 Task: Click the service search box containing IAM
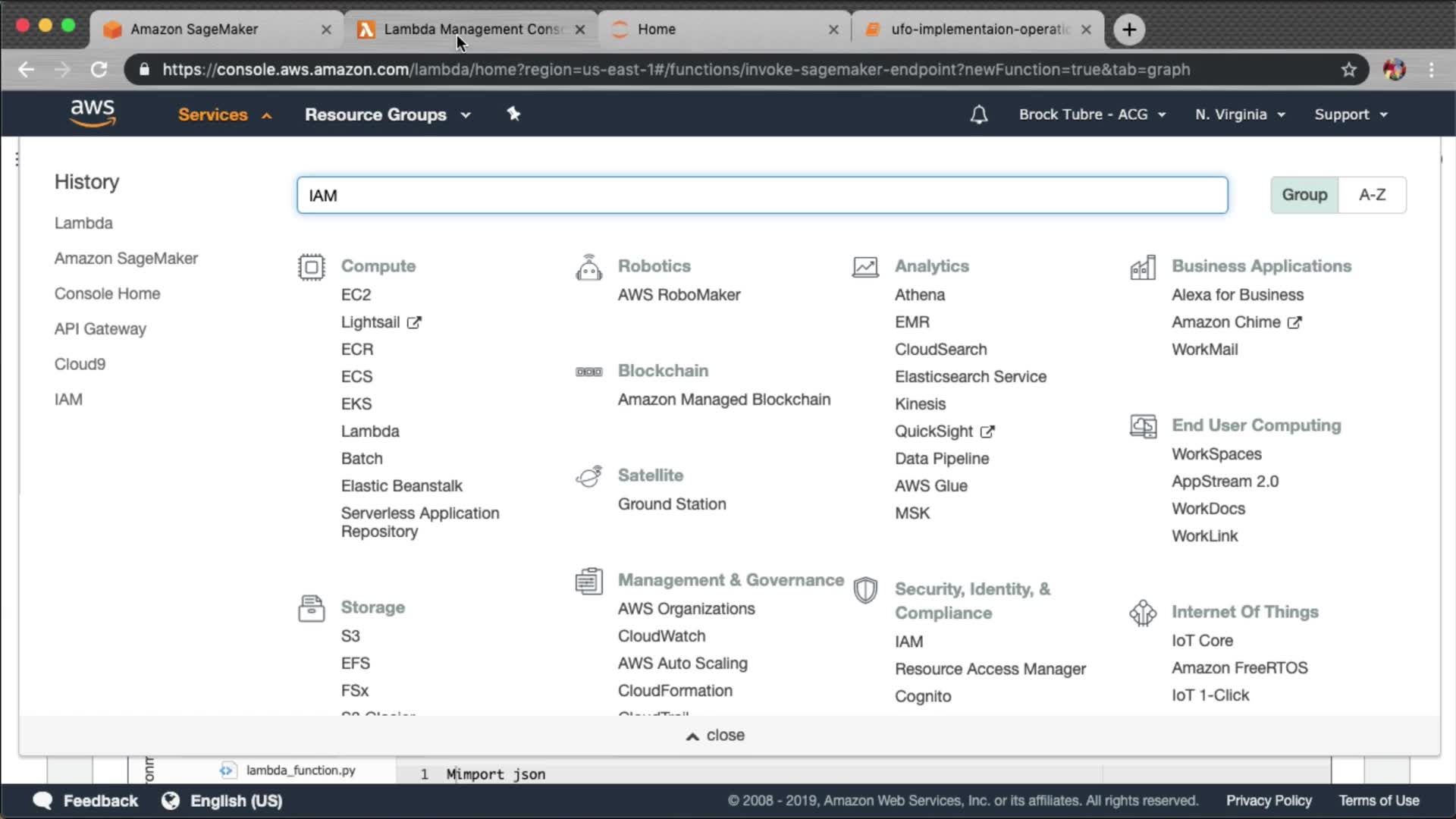[761, 196]
